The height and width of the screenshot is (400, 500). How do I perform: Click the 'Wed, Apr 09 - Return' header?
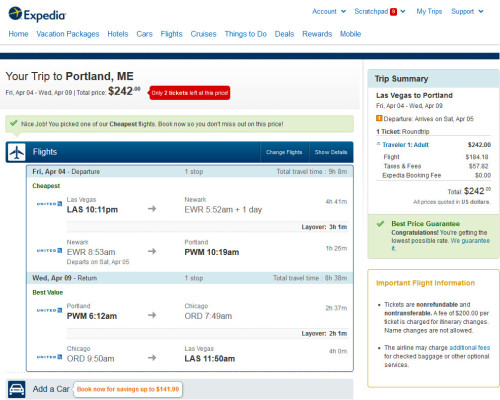click(65, 278)
